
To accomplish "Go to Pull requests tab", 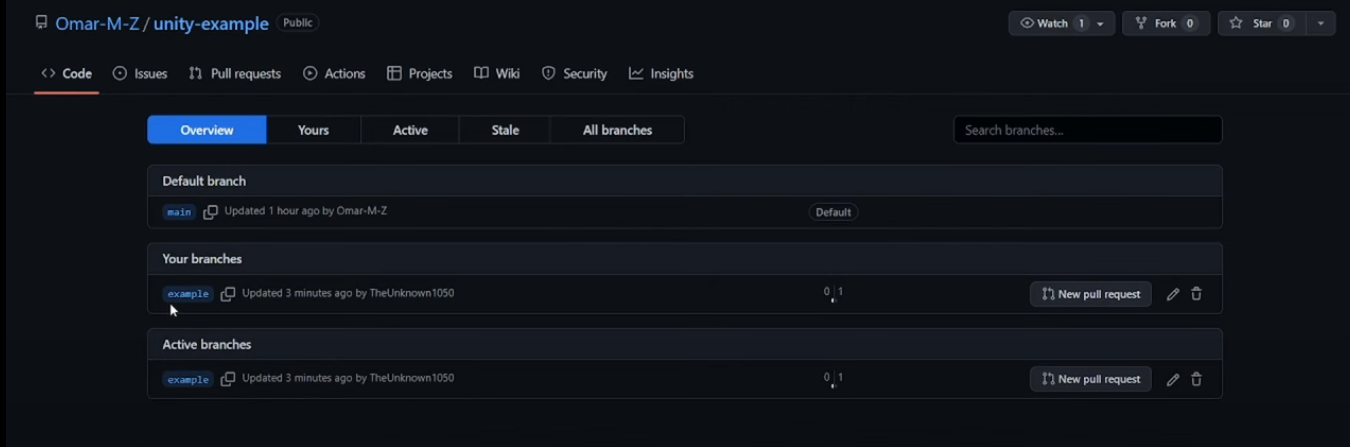I will click(235, 74).
